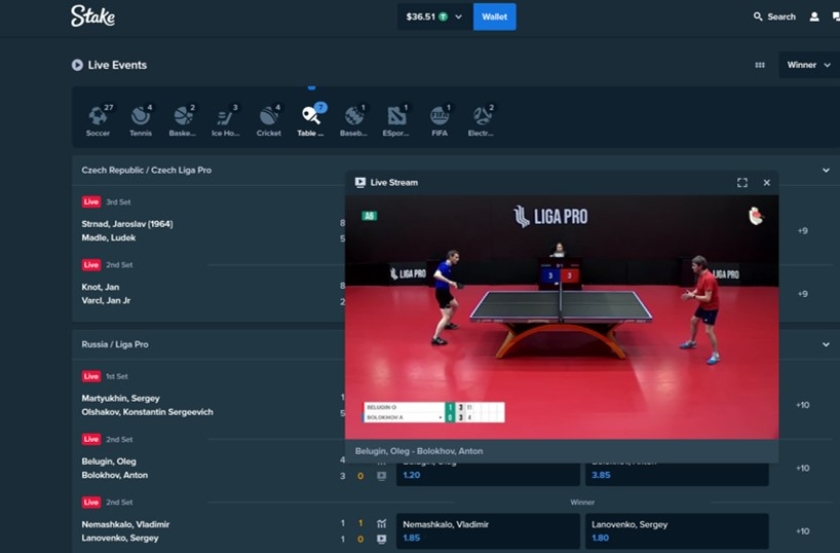This screenshot has height=553, width=840.
Task: Select the Electronic sports category icon
Action: [x=482, y=121]
